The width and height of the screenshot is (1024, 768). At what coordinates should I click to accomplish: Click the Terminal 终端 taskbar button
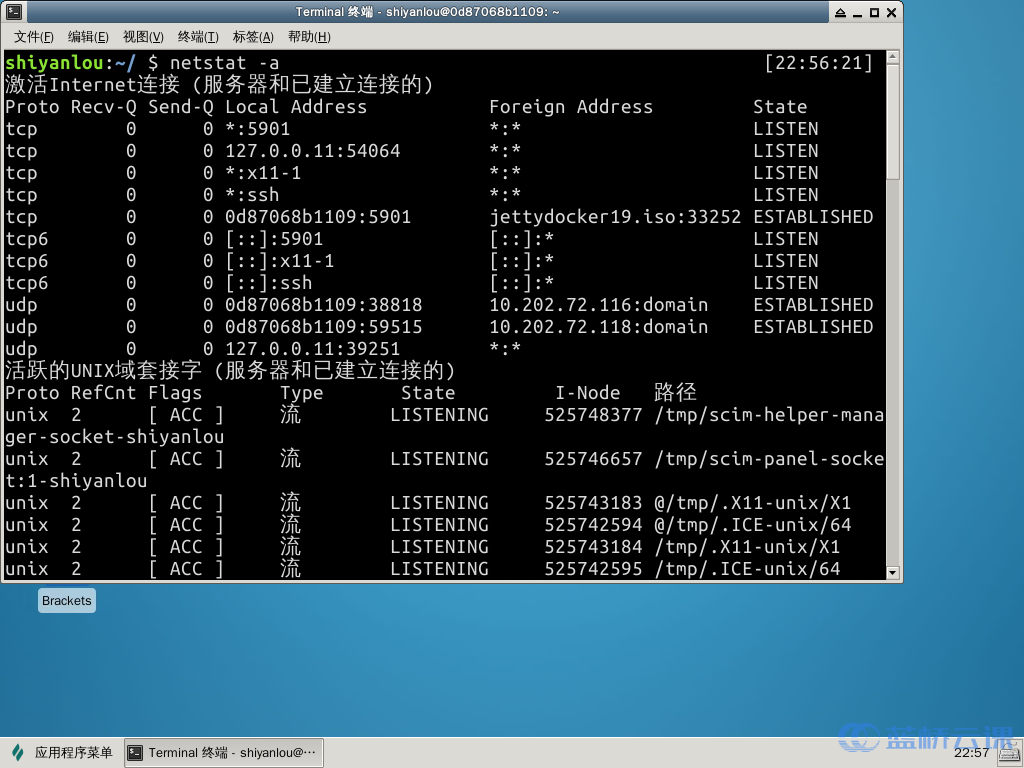224,753
